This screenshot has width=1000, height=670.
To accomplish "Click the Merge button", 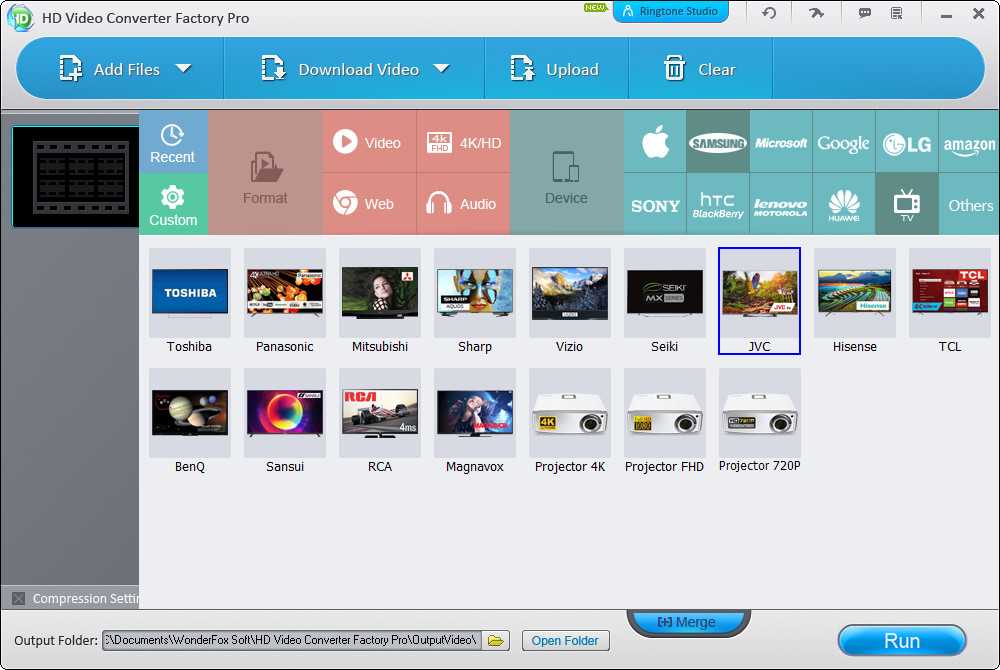I will (687, 622).
